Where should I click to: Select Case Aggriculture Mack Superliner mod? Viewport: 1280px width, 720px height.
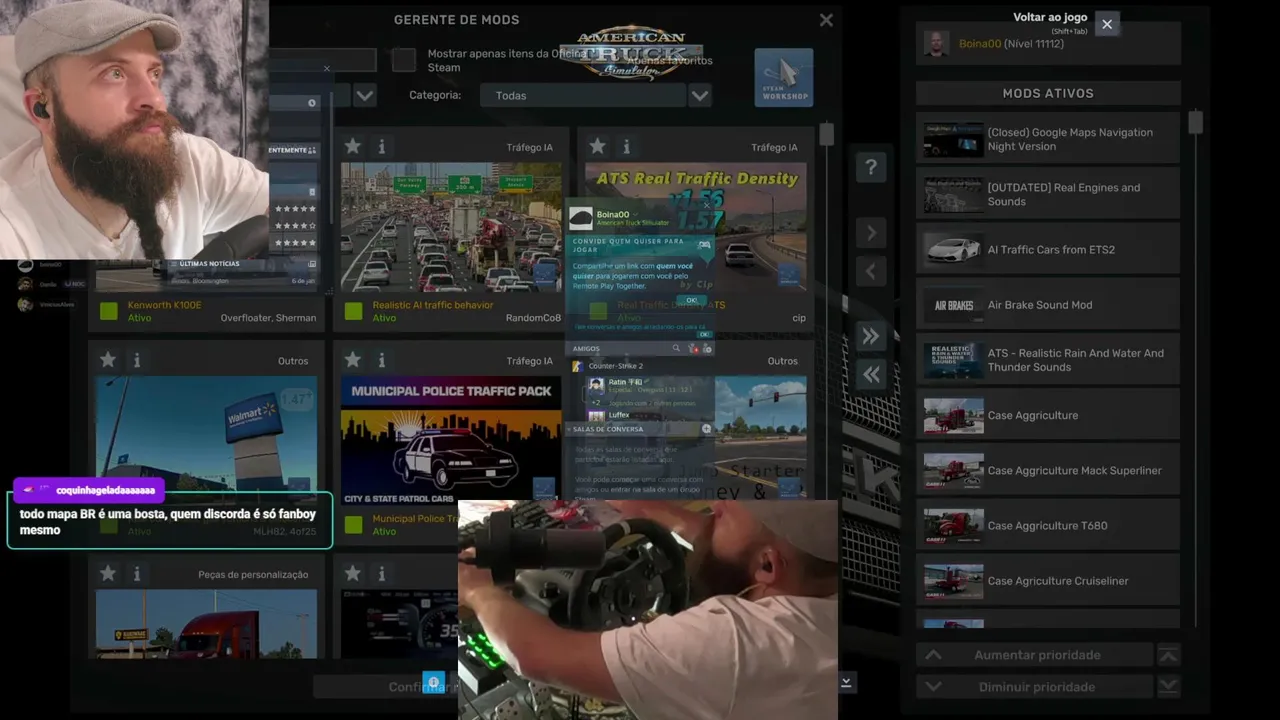[1048, 470]
